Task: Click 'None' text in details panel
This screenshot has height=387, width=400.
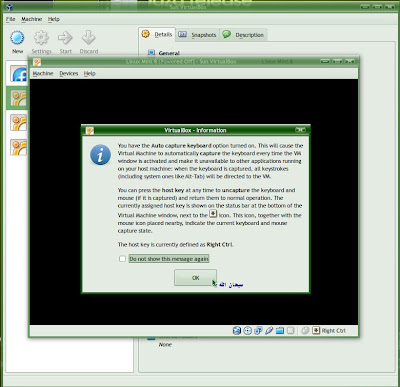Action: click(165, 345)
